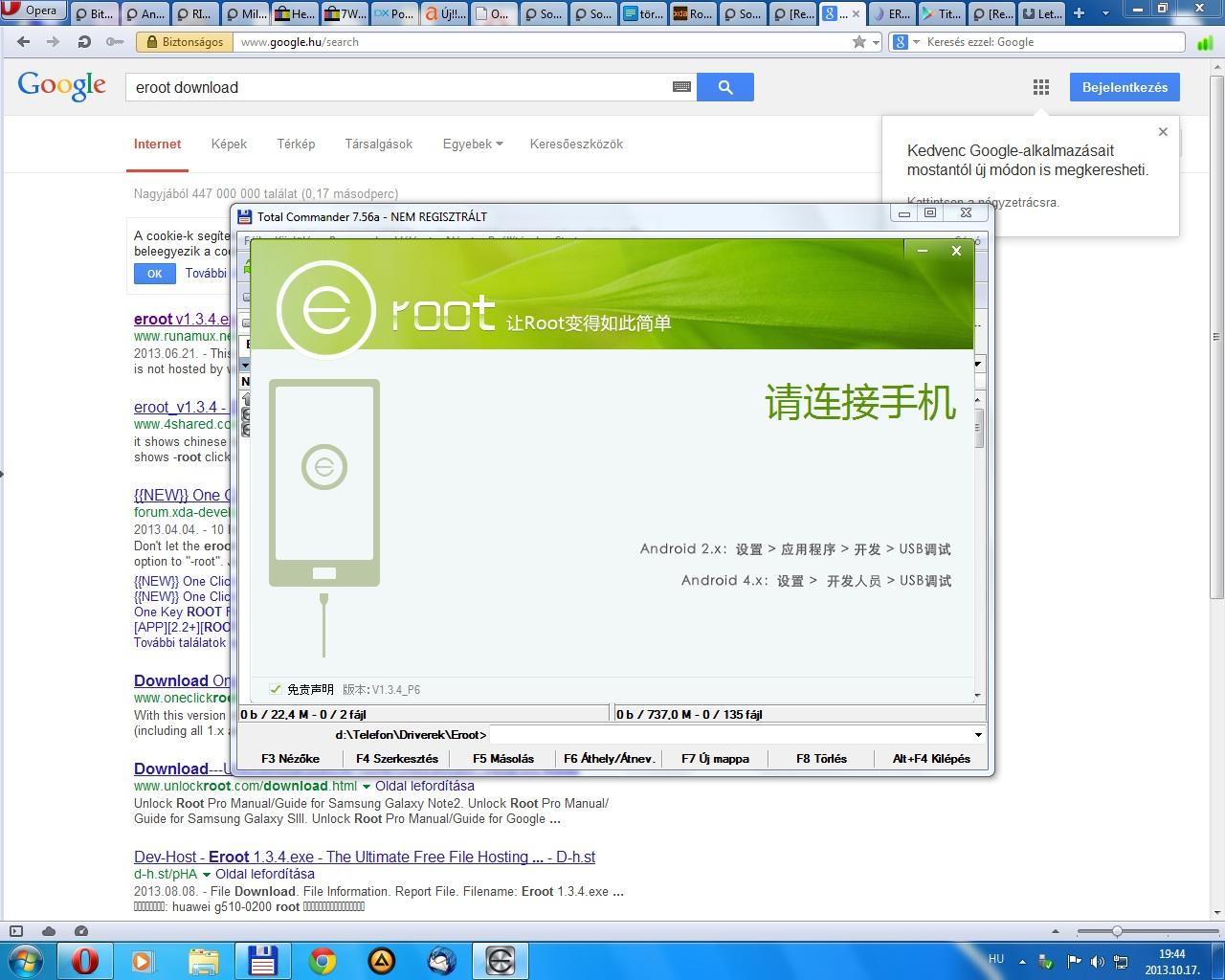This screenshot has height=980, width=1225.
Task: Switch to Eroot app in taskbar
Action: [x=501, y=961]
